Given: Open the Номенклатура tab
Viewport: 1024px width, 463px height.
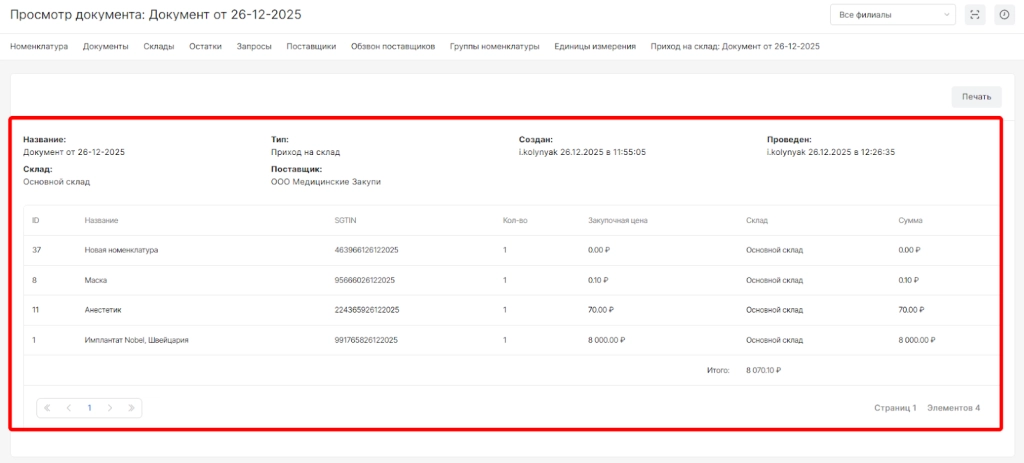Looking at the screenshot, I should pyautogui.click(x=39, y=46).
